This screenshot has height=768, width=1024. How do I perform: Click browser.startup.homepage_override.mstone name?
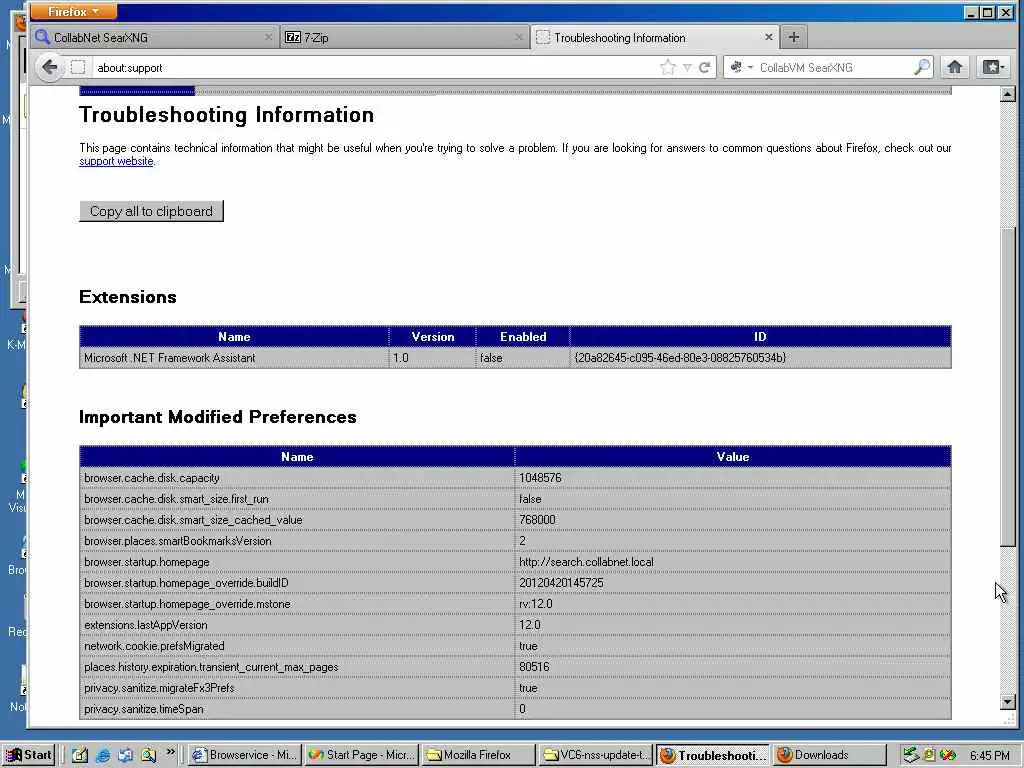pyautogui.click(x=187, y=604)
